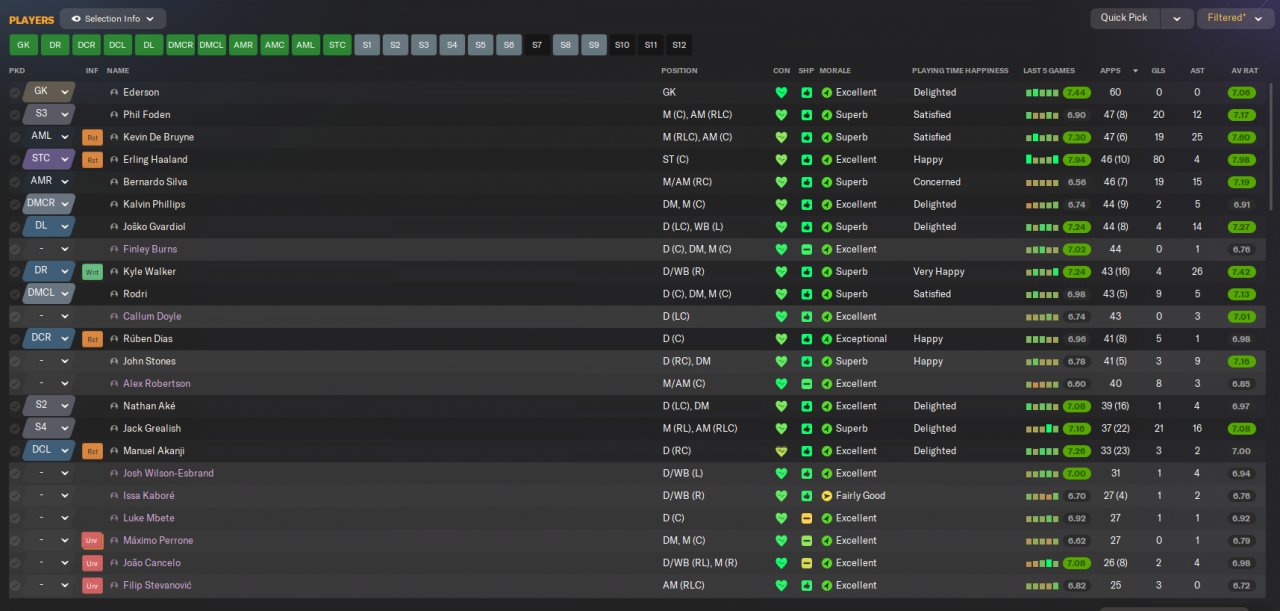Viewport: 1280px width, 611px height.
Task: Click Manuel Akanji's yellow condition heart
Action: point(781,451)
